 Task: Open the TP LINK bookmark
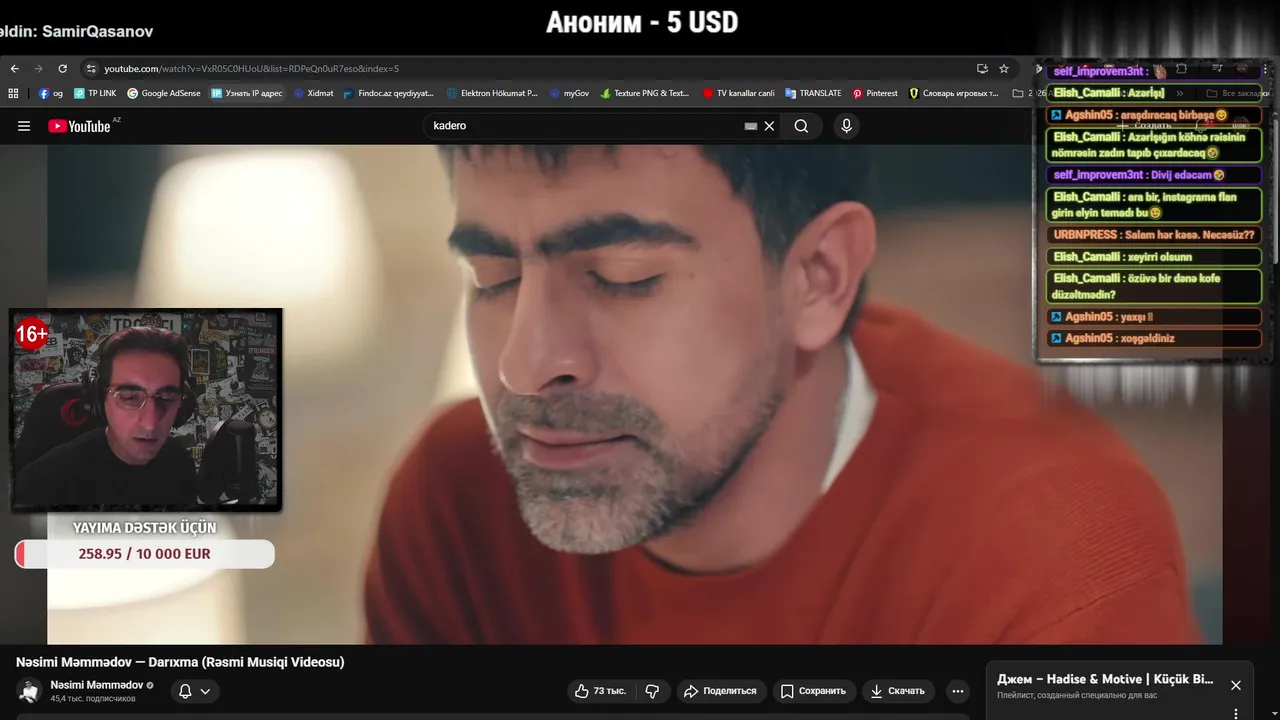(95, 93)
